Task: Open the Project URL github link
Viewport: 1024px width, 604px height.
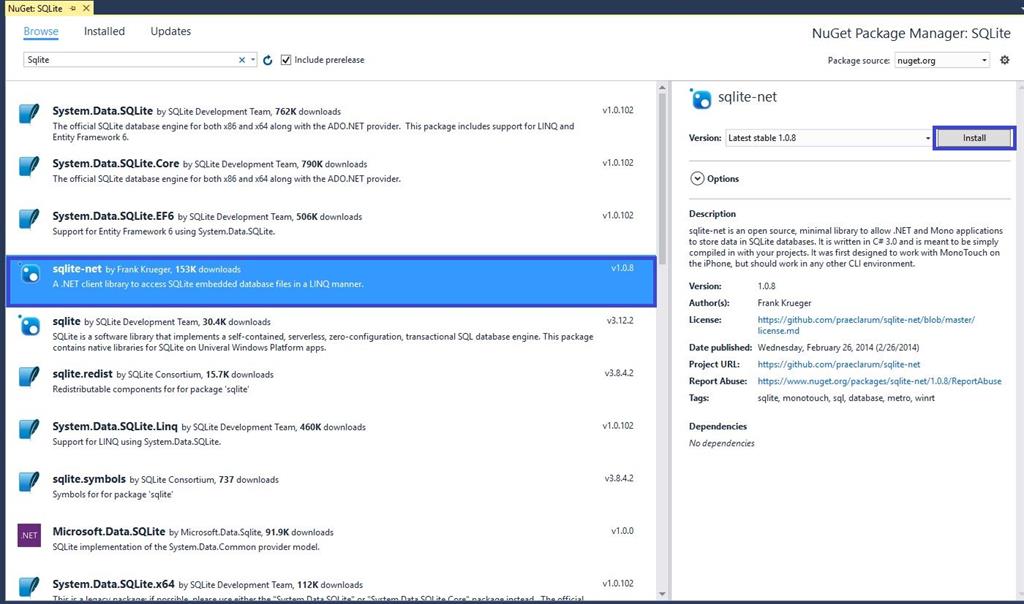Action: coord(839,364)
